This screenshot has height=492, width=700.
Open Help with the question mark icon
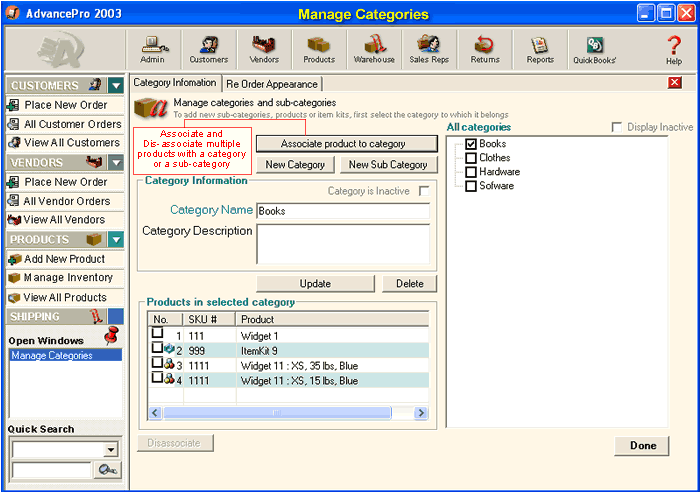(674, 50)
